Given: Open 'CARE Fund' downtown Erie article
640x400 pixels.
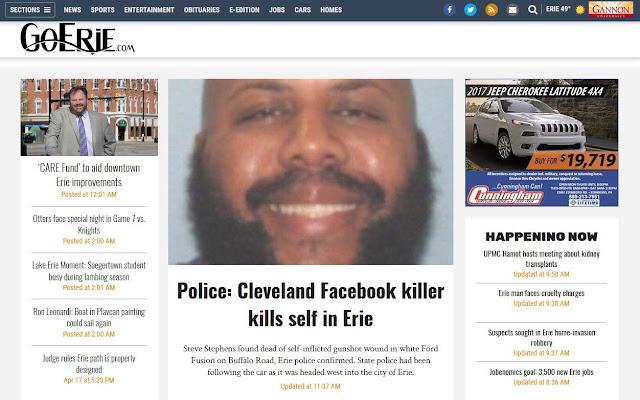Looking at the screenshot, I should point(89,175).
